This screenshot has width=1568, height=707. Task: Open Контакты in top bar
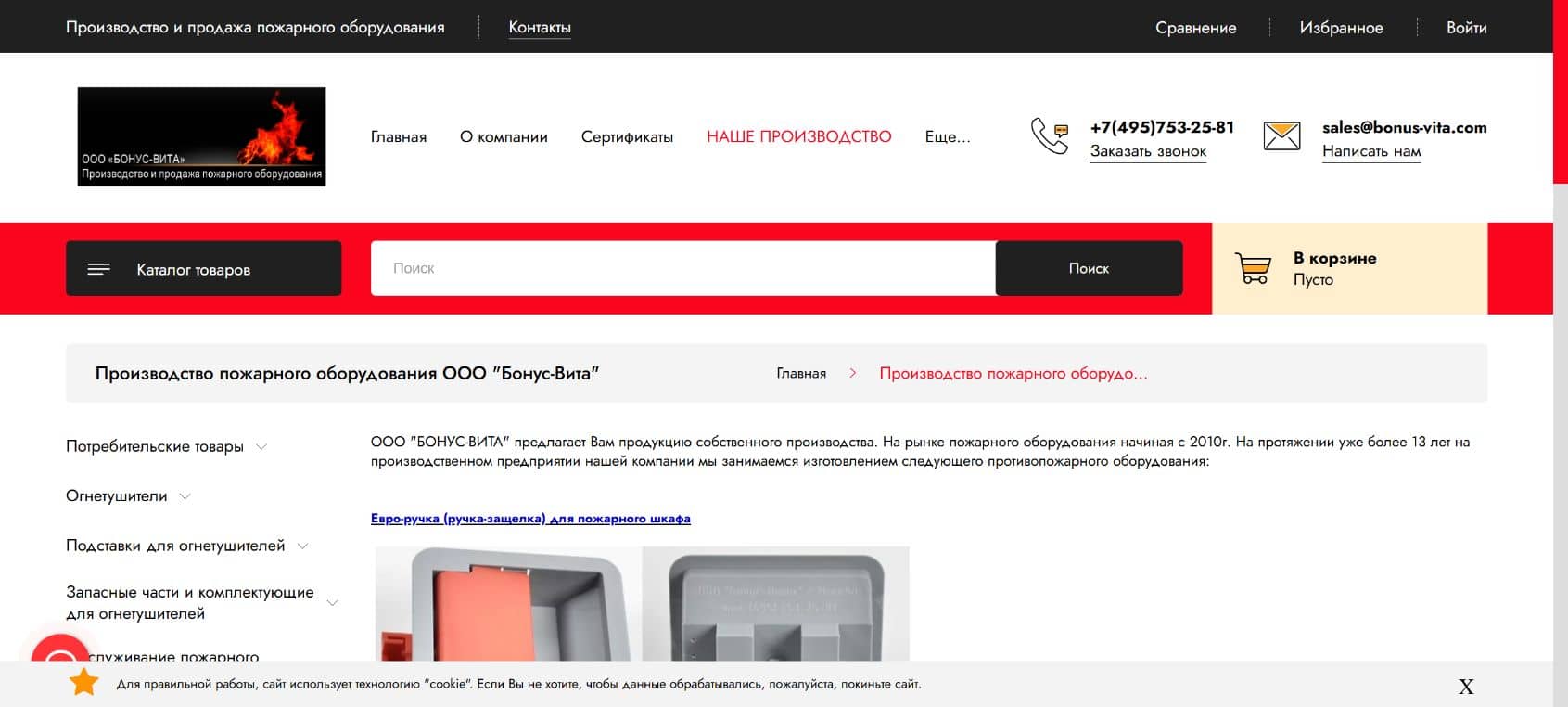point(540,28)
